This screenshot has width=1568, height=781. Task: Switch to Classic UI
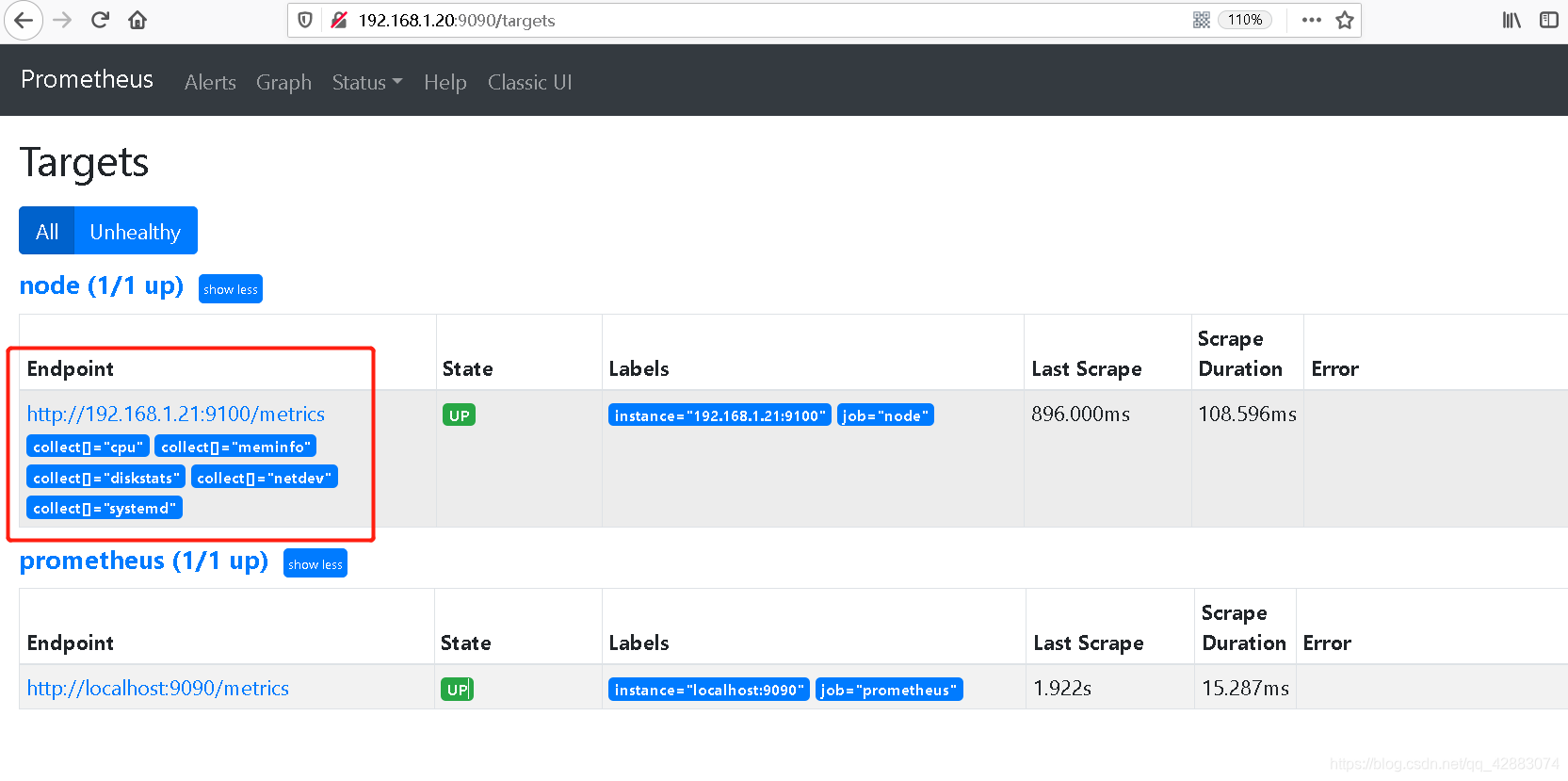pos(530,82)
